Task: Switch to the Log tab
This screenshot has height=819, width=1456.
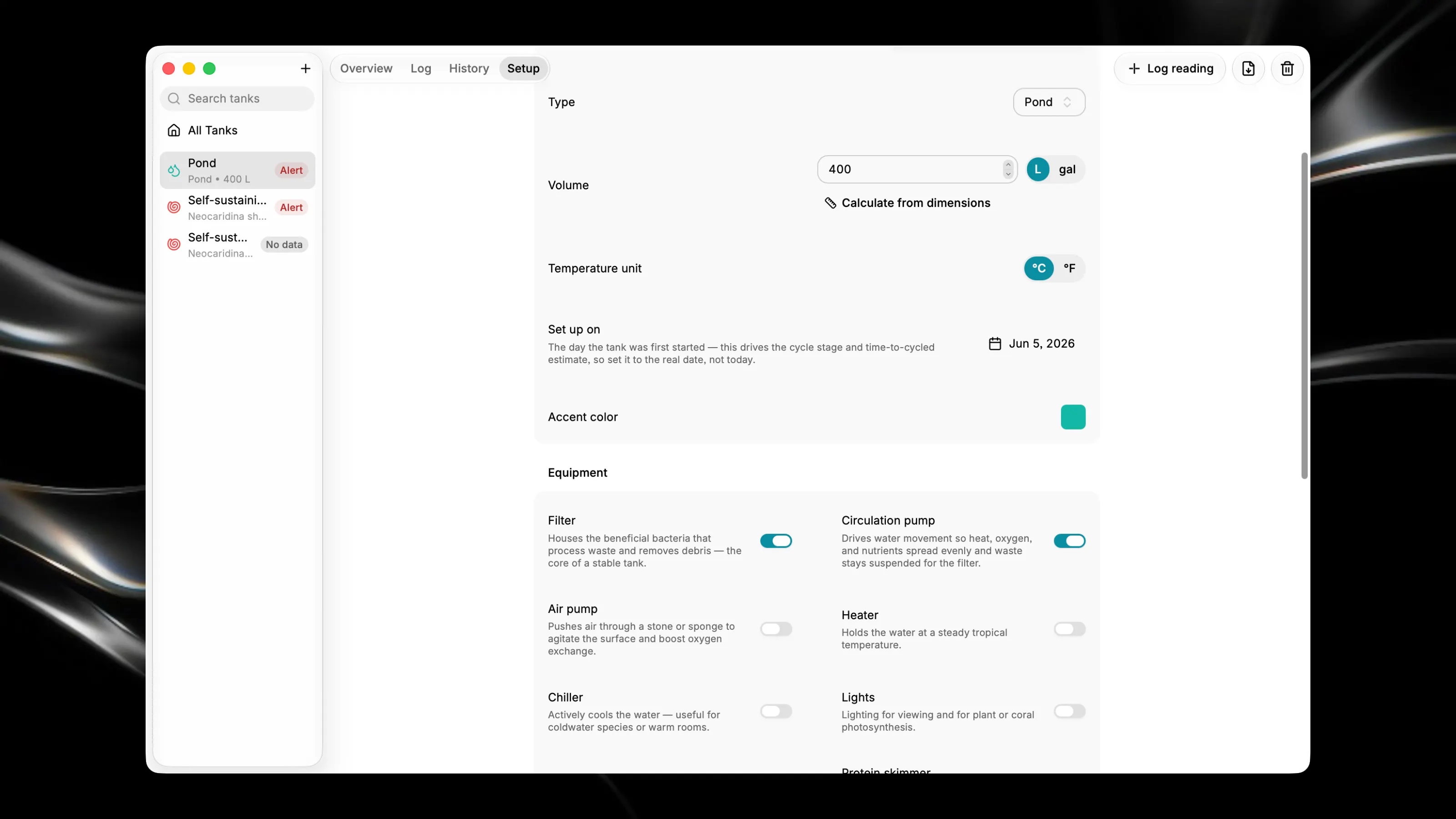Action: tap(420, 68)
